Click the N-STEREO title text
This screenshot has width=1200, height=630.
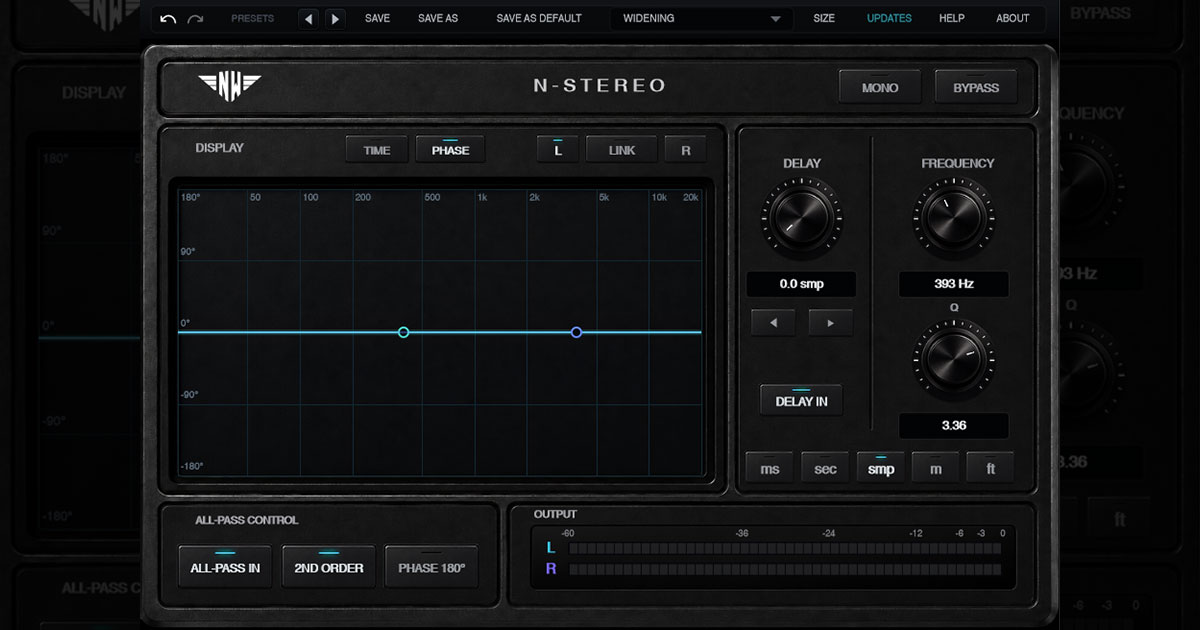pos(600,86)
